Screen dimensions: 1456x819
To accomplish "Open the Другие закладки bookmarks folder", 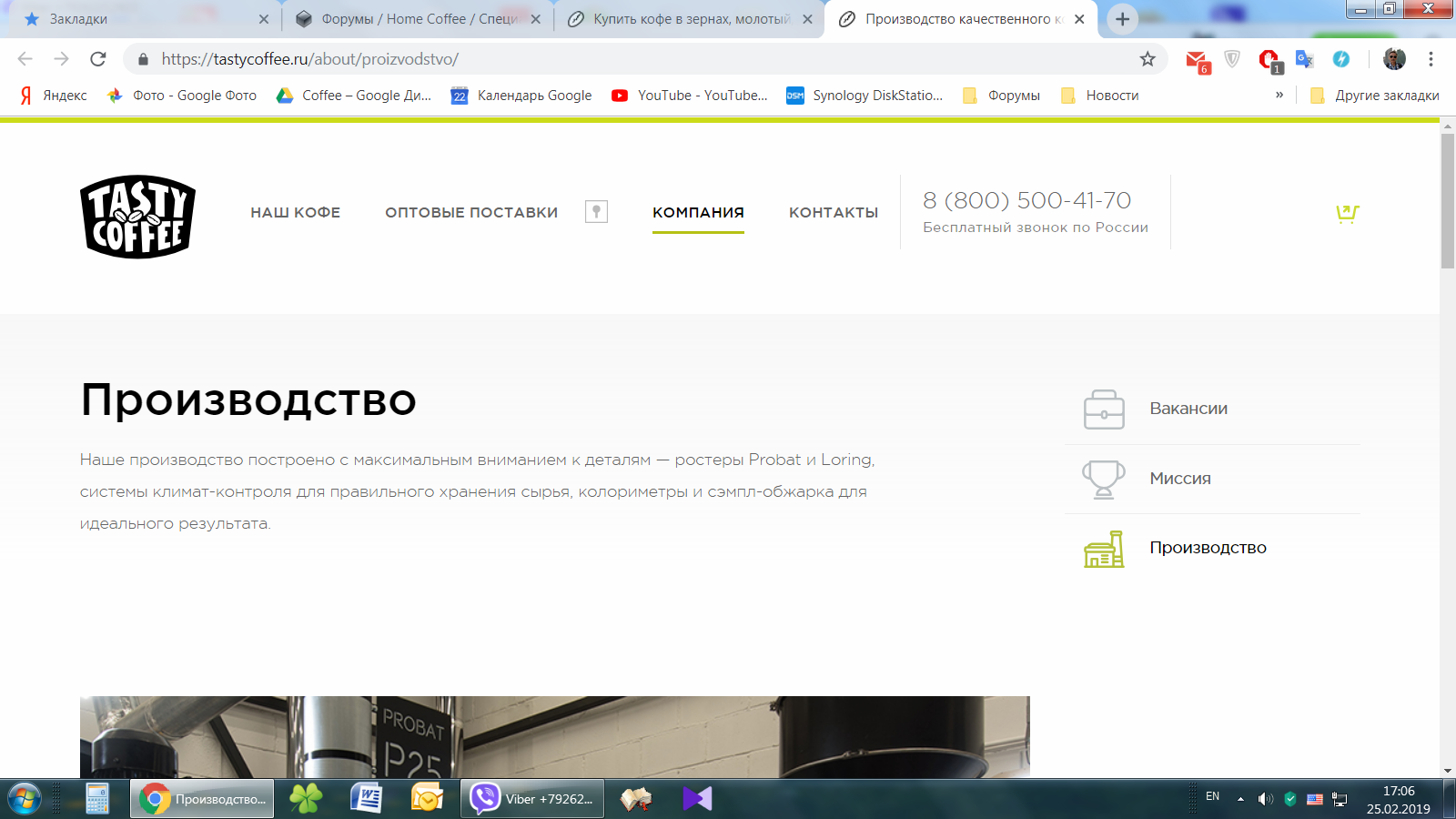I will 1374,96.
